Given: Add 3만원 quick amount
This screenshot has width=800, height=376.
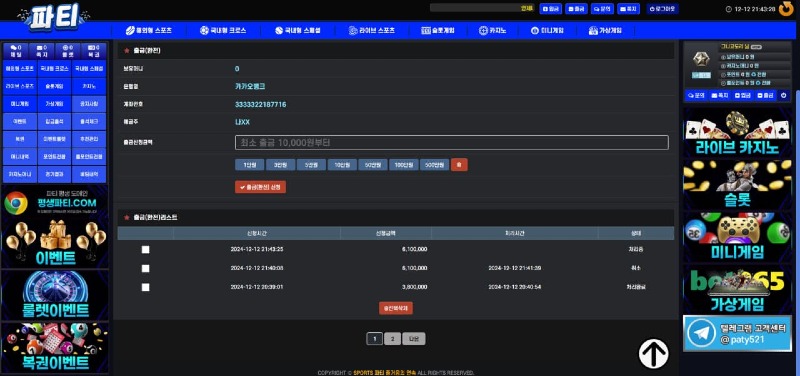Looking at the screenshot, I should pyautogui.click(x=280, y=165).
